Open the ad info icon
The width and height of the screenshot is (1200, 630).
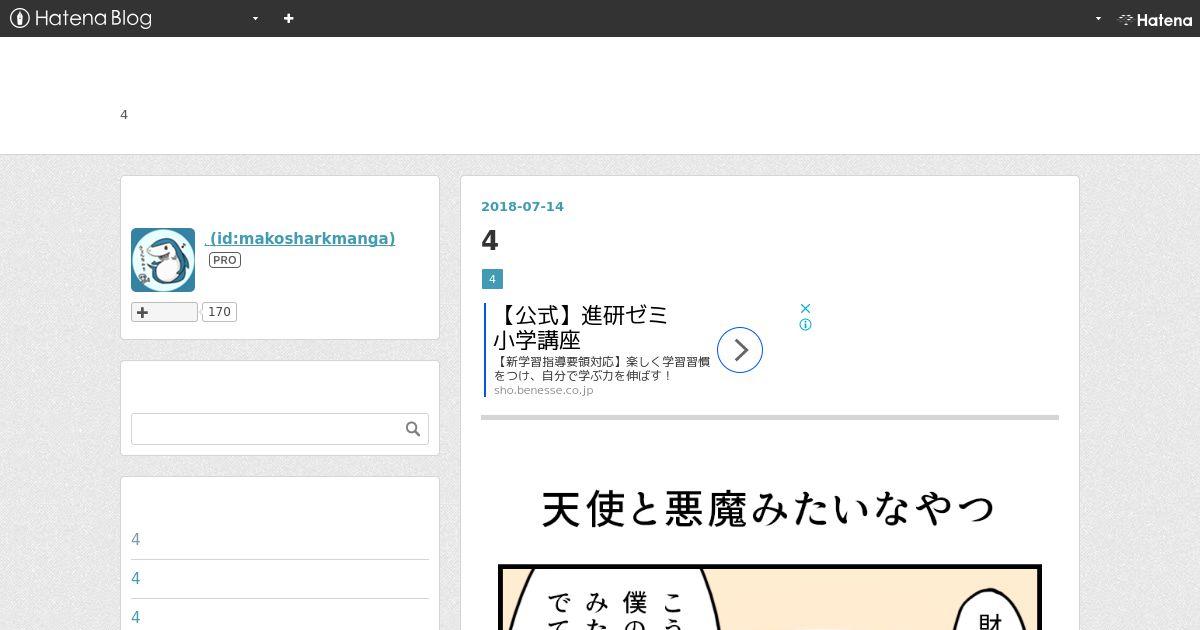coord(805,325)
